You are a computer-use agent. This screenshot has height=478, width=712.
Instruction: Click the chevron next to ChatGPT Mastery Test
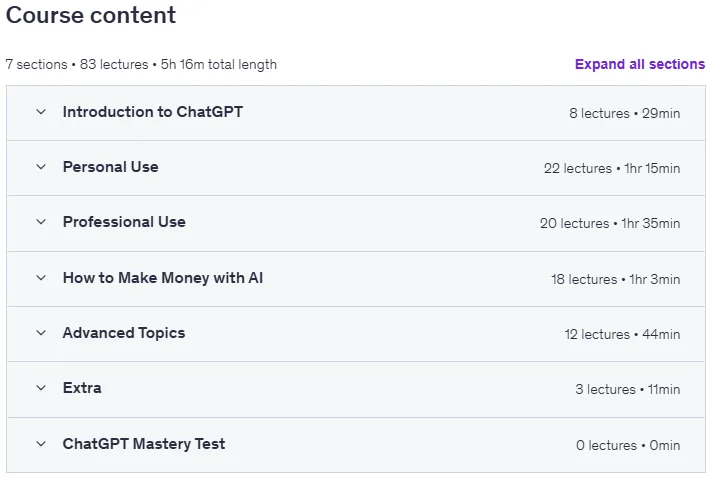point(41,444)
